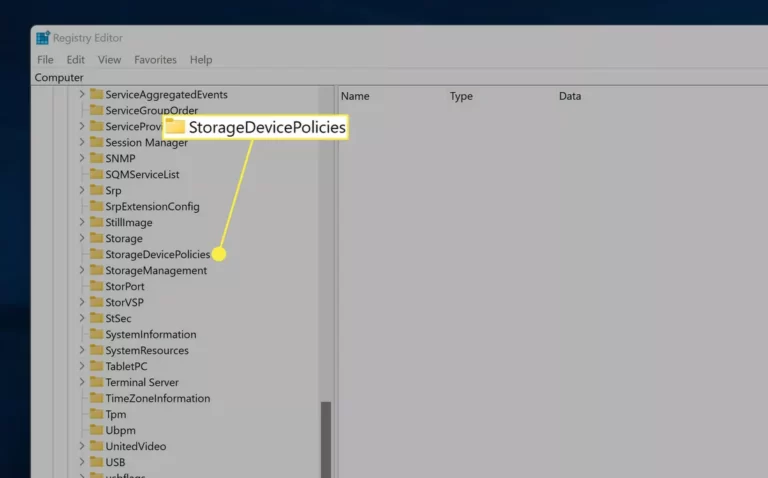Click the USB folder icon
The height and width of the screenshot is (478, 768).
[96, 462]
